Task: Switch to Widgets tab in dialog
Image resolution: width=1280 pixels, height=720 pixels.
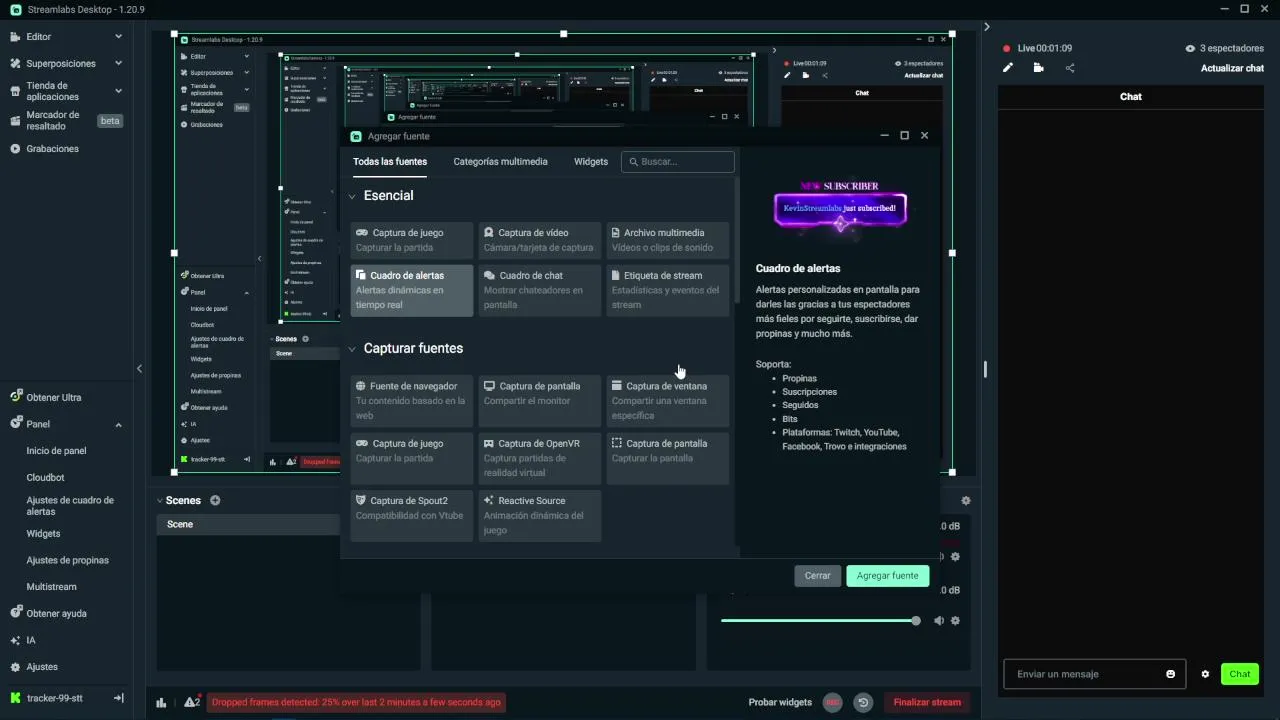Action: coord(591,162)
